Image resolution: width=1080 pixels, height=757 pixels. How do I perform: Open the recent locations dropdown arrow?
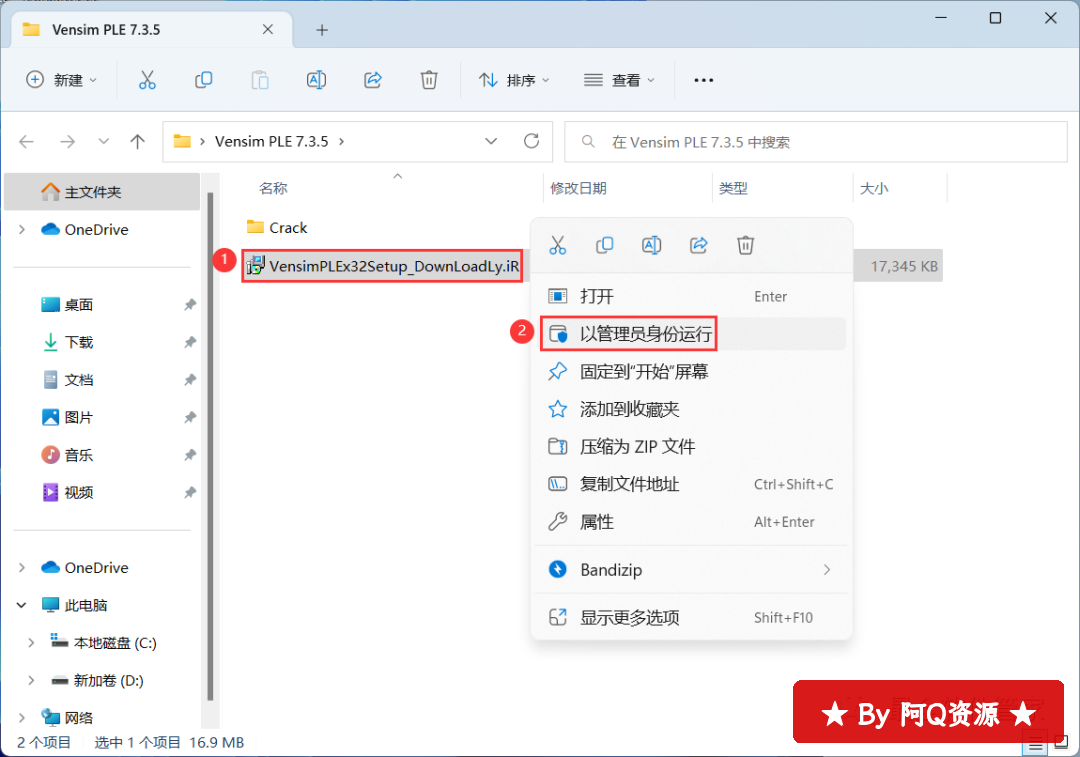[103, 141]
